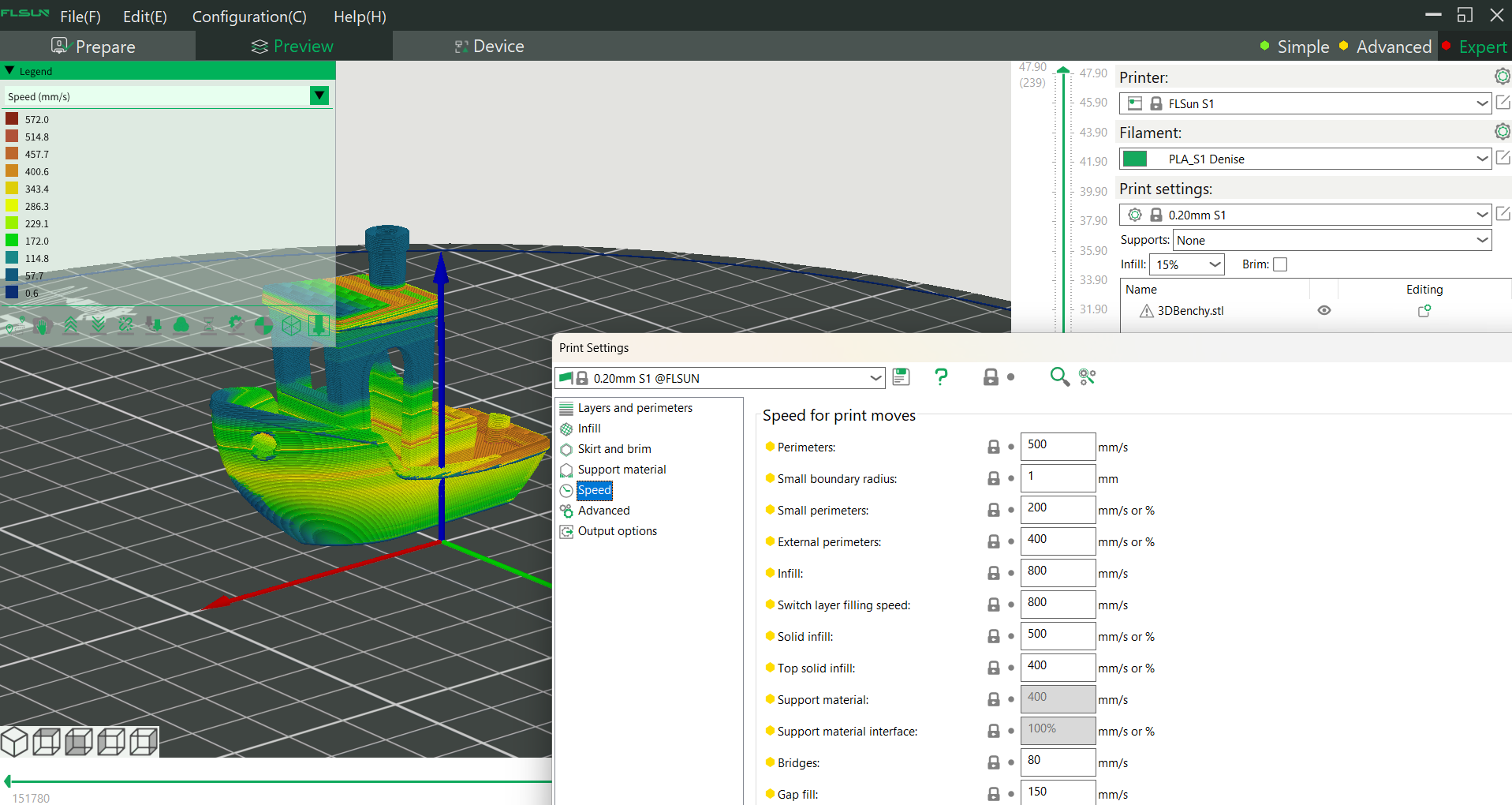Select the isometric view cube icon
The width and height of the screenshot is (1512, 805).
[14, 742]
